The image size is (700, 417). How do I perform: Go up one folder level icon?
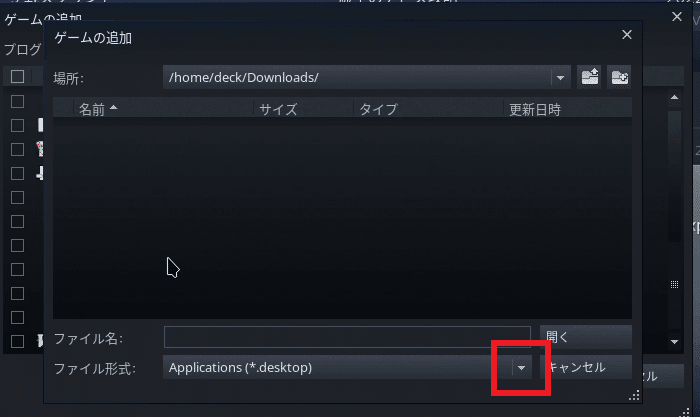point(589,77)
